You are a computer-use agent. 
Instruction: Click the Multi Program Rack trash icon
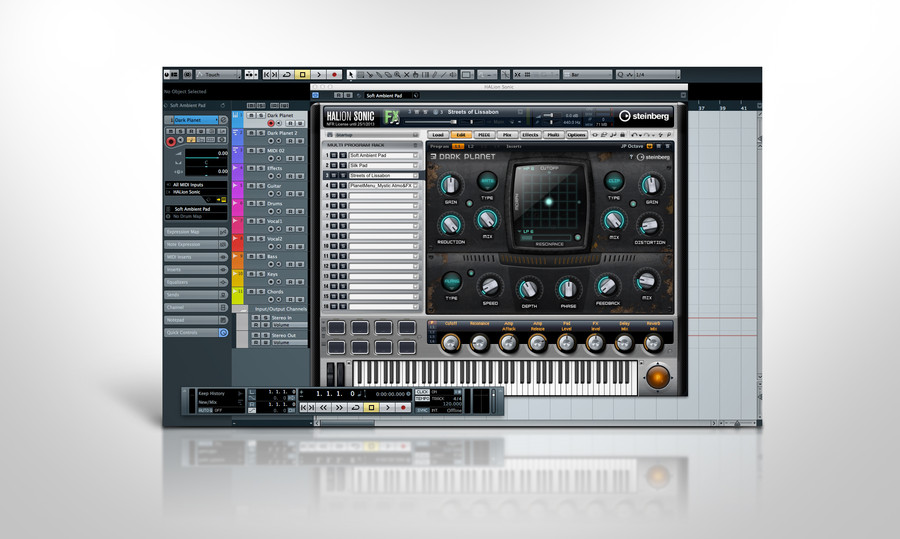tap(416, 145)
